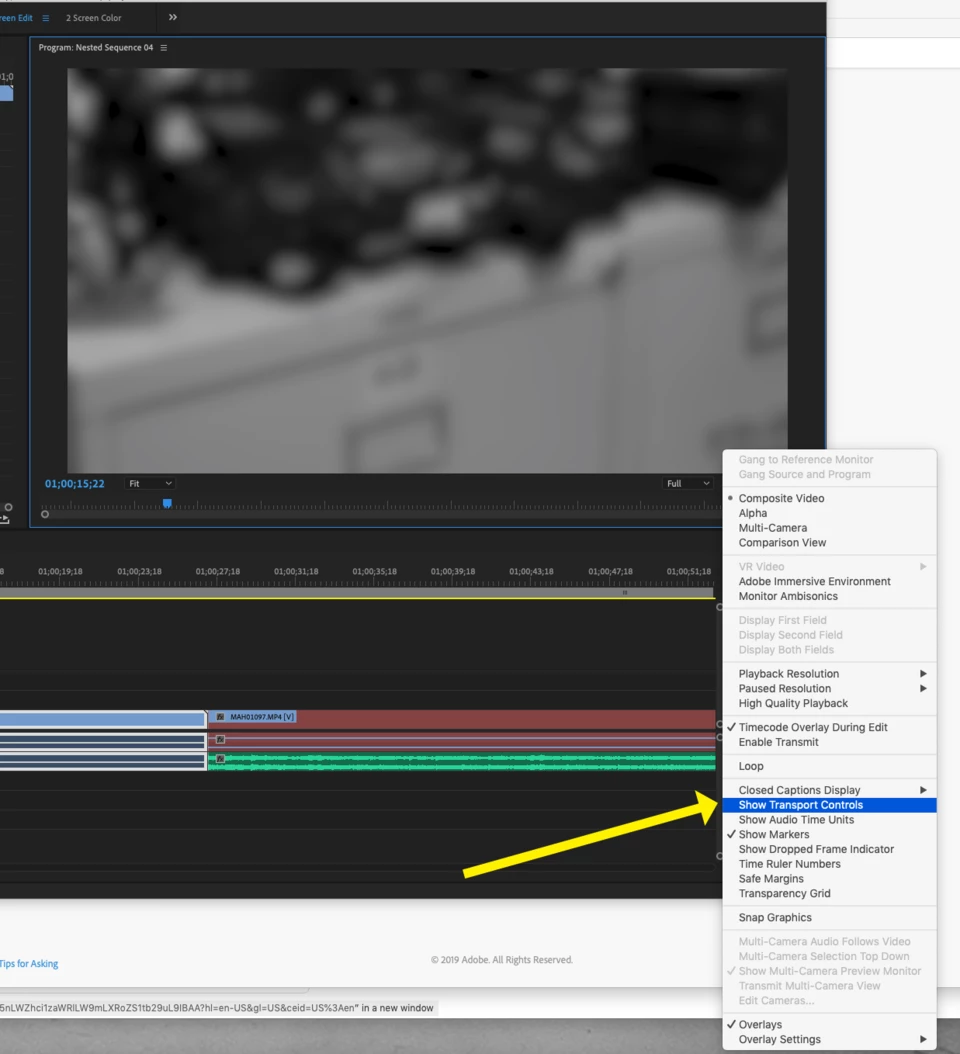Viewport: 960px width, 1054px height.
Task: Click the fx badge on the green audio clip
Action: click(x=220, y=759)
